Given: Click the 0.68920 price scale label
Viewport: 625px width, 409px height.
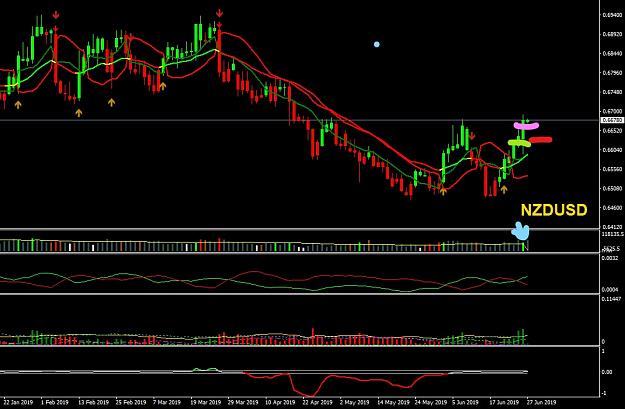Looking at the screenshot, I should tap(612, 34).
